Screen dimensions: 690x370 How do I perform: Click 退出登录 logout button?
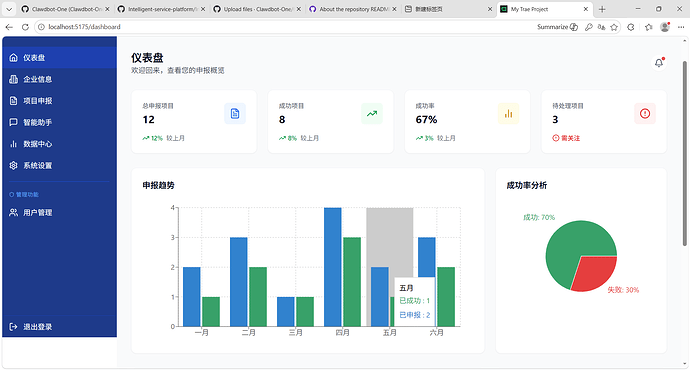(x=59, y=326)
